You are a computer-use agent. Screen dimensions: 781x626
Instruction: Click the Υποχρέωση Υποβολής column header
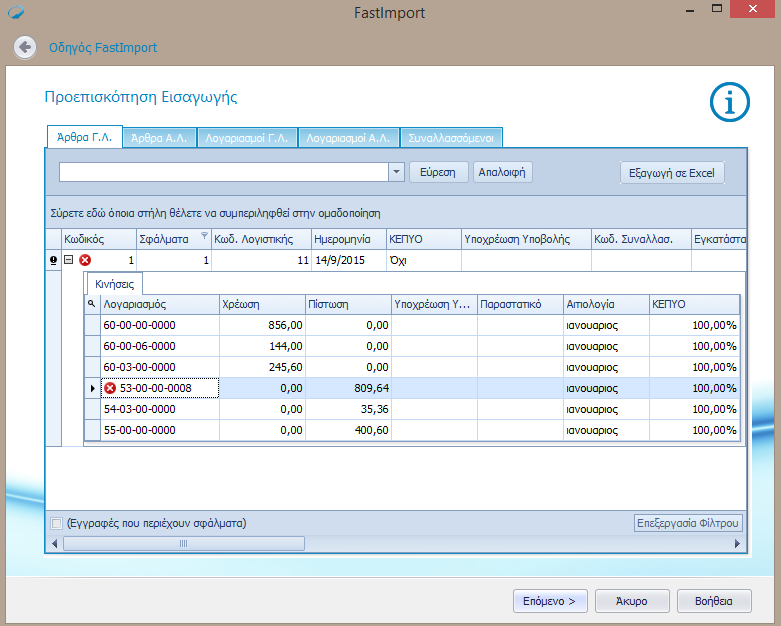click(x=526, y=239)
